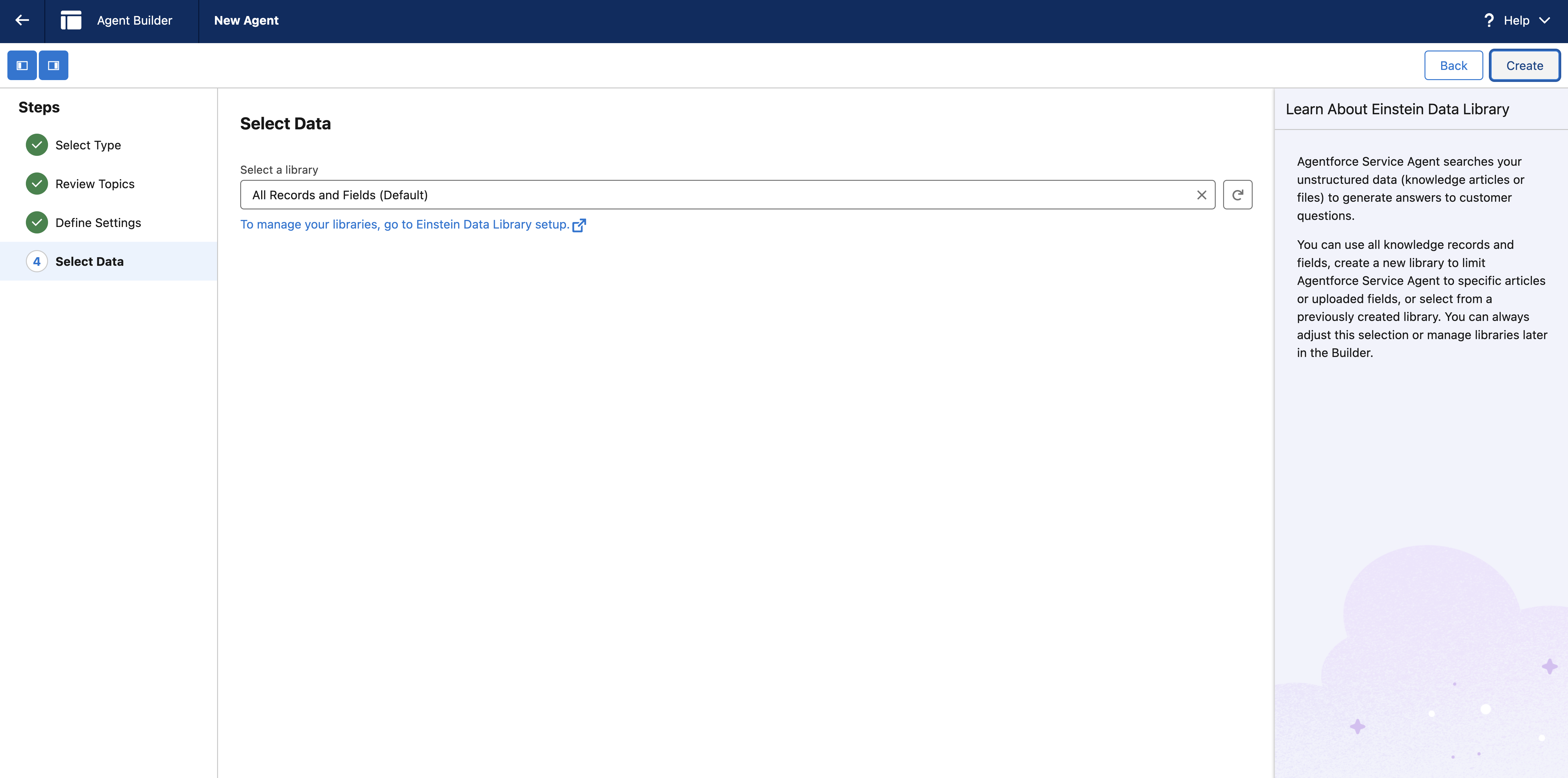Clear the selected library with X icon

(1201, 195)
